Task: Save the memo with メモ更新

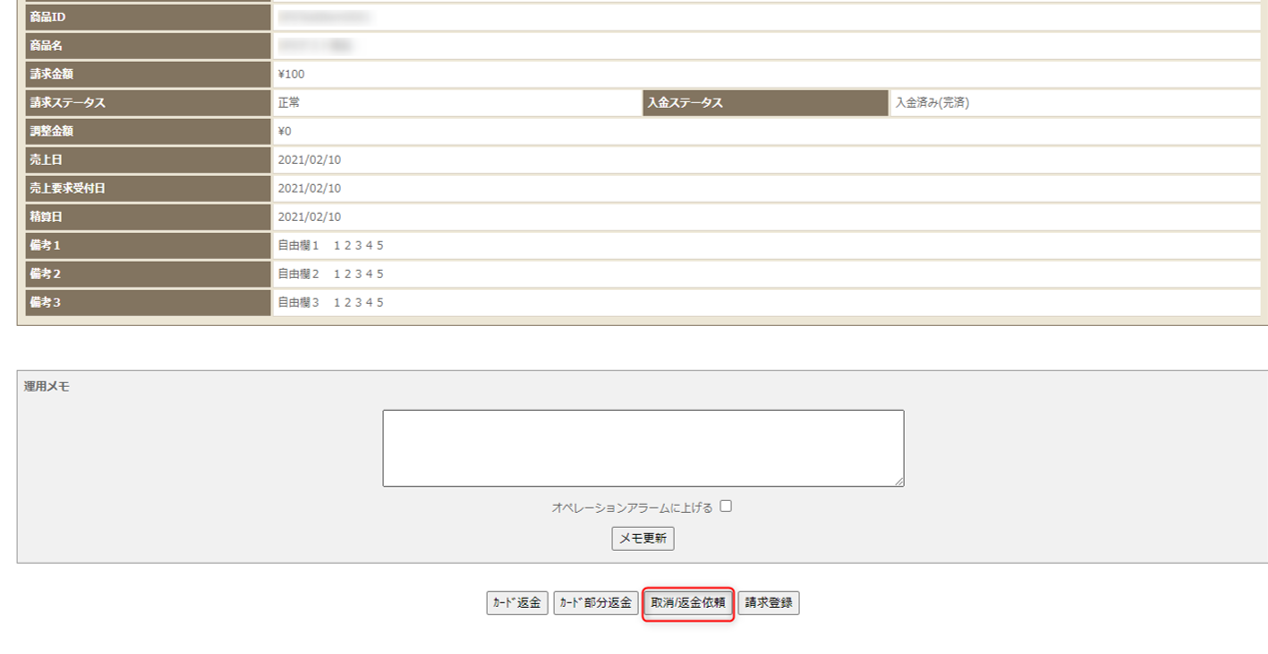Action: coord(643,539)
